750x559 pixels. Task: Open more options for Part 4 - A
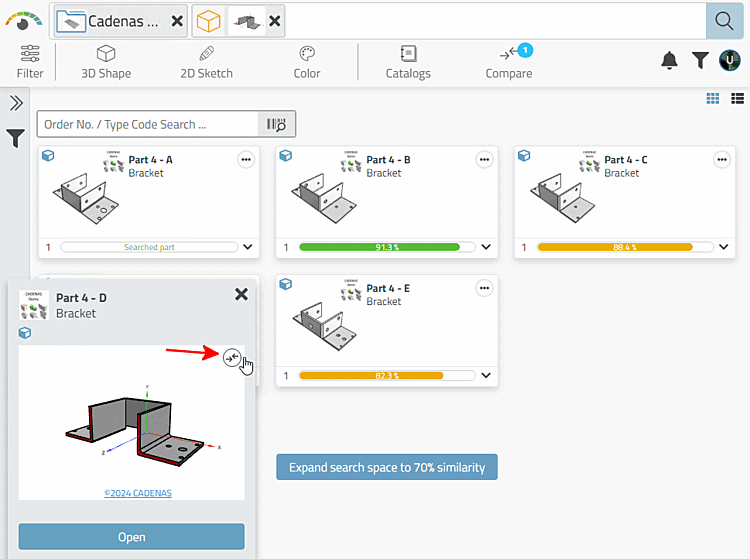(x=246, y=160)
